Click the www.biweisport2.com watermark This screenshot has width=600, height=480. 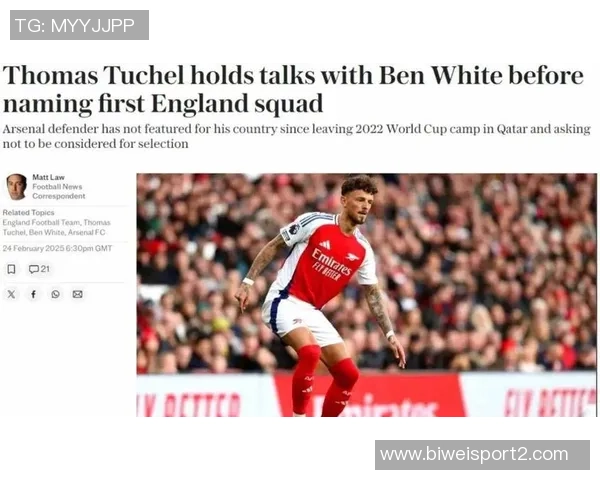pos(482,455)
